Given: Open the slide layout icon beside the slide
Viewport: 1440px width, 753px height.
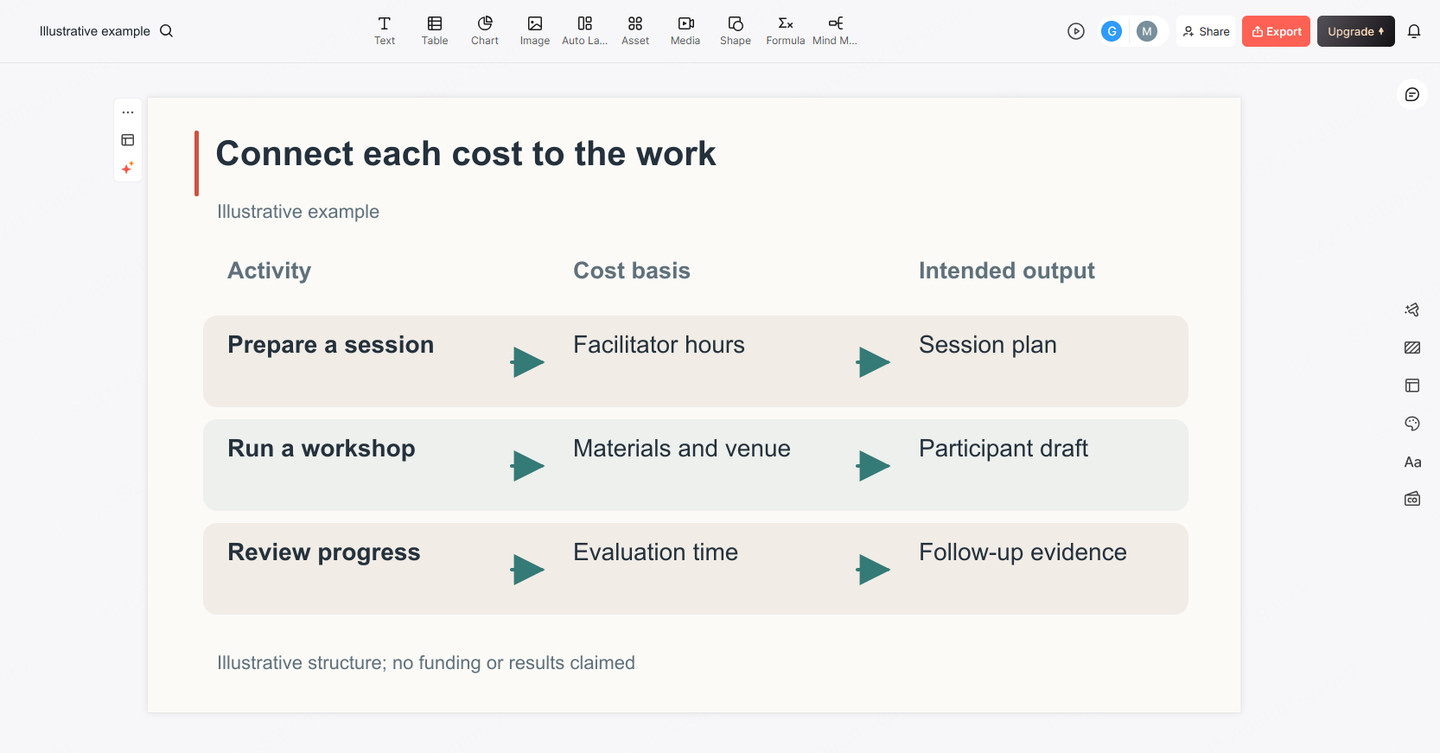Looking at the screenshot, I should pos(128,140).
